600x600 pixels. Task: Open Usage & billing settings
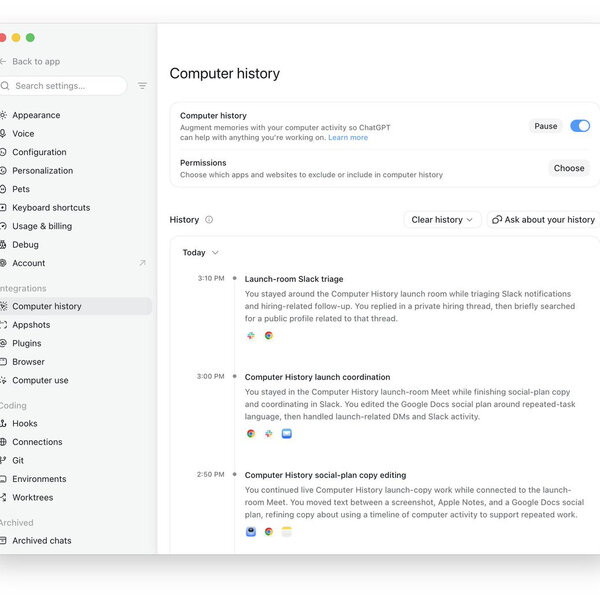click(42, 226)
